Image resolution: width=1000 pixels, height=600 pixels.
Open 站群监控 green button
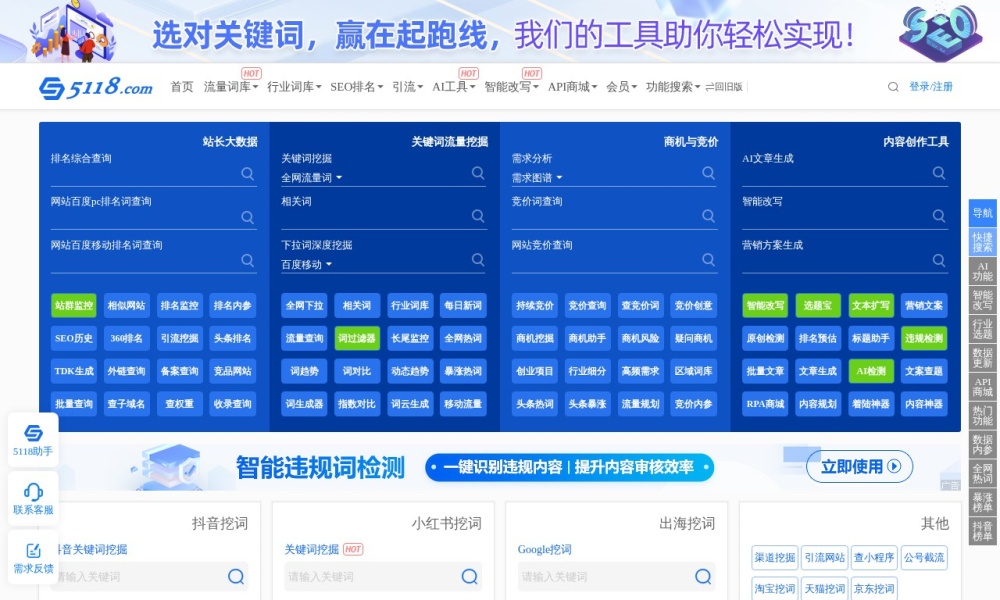(74, 305)
